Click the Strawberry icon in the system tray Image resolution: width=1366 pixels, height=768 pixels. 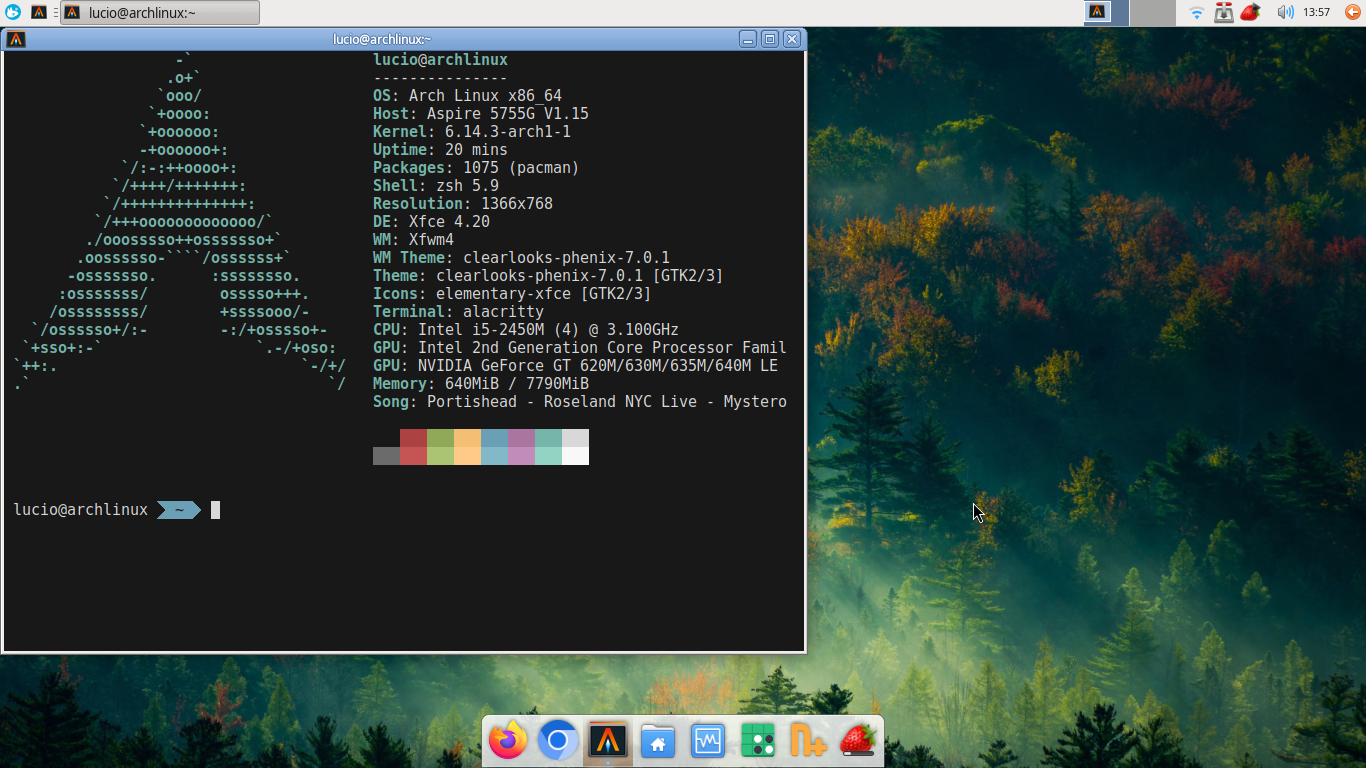tap(1250, 12)
